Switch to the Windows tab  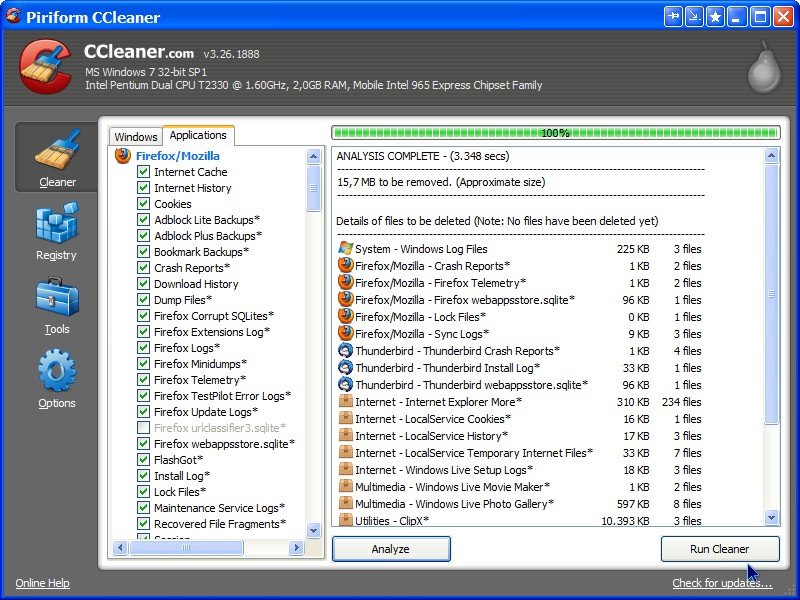coord(136,137)
